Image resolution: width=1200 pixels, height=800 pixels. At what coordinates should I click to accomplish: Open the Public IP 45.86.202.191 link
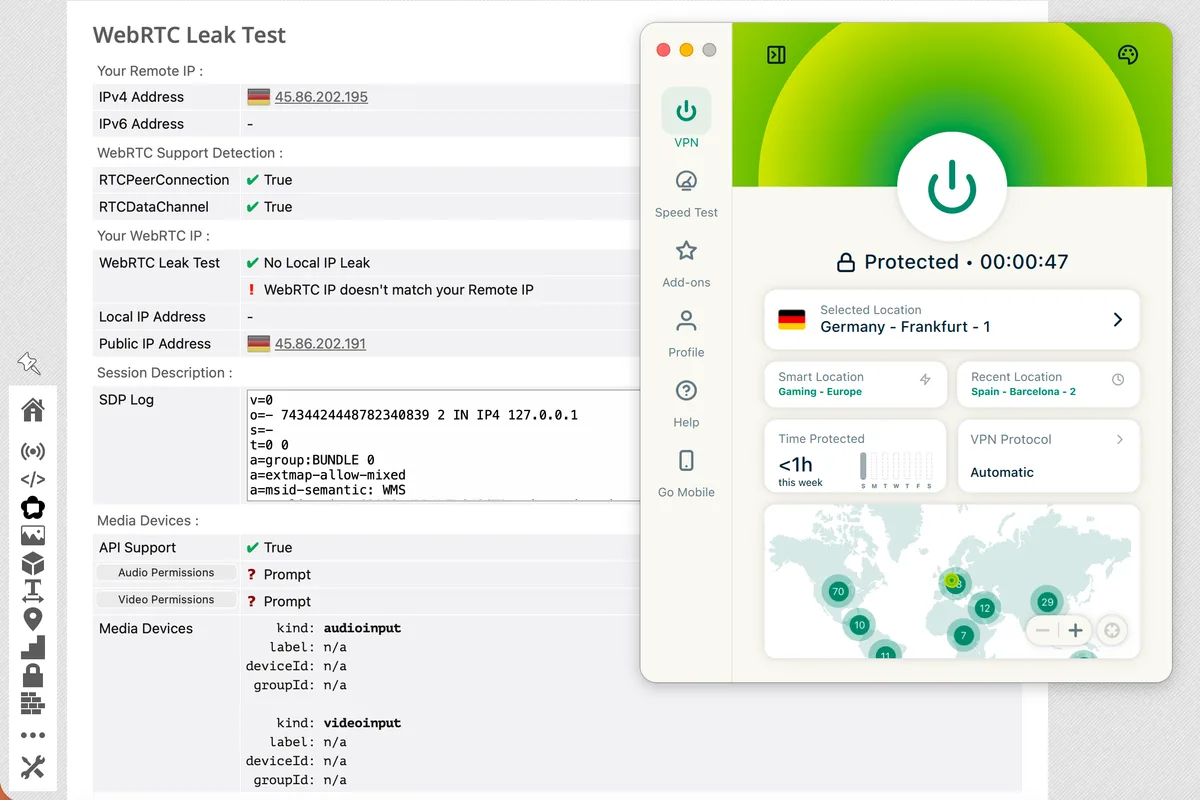320,343
